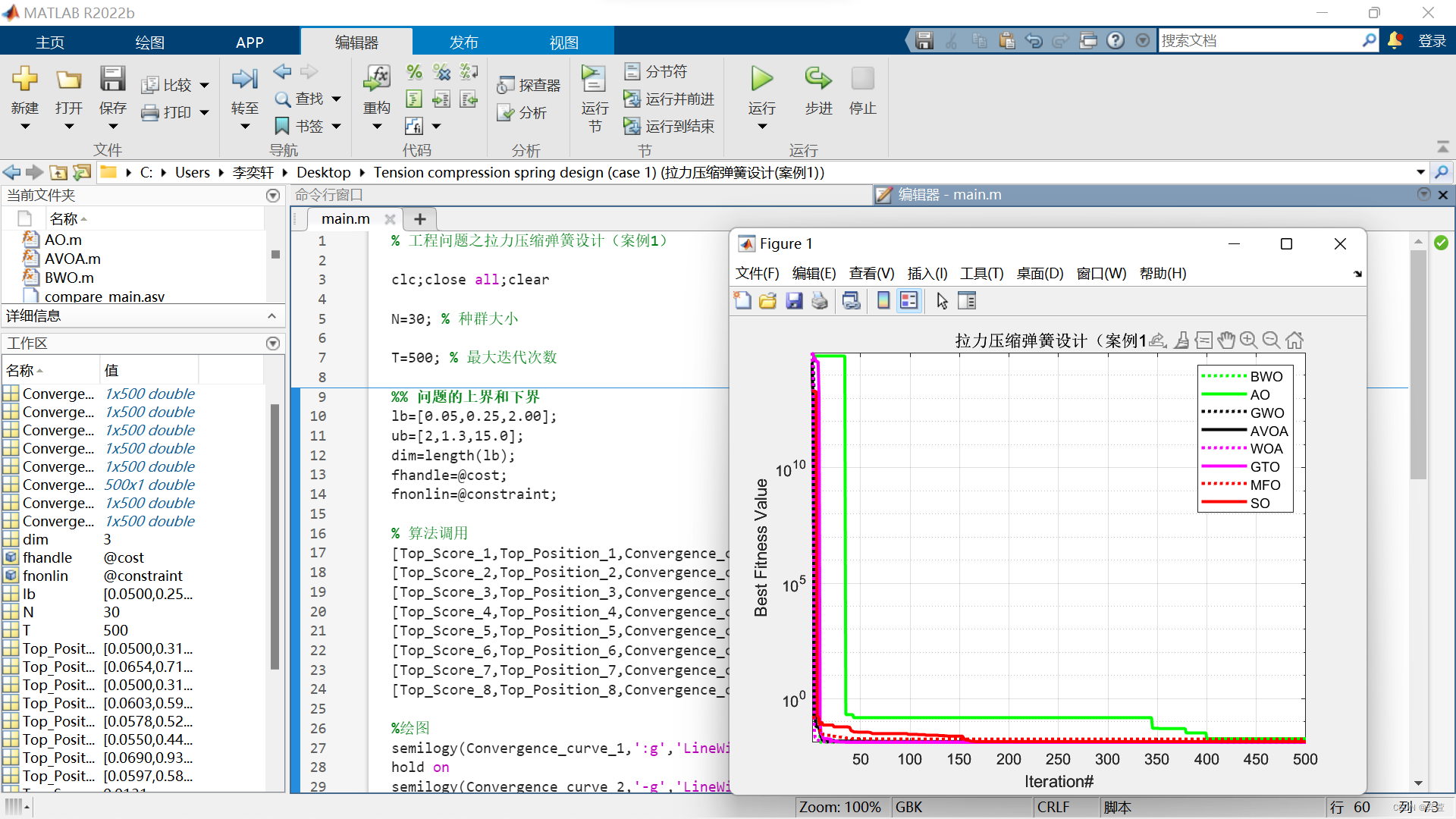Click the Figure 1 link plot icon

click(x=852, y=301)
